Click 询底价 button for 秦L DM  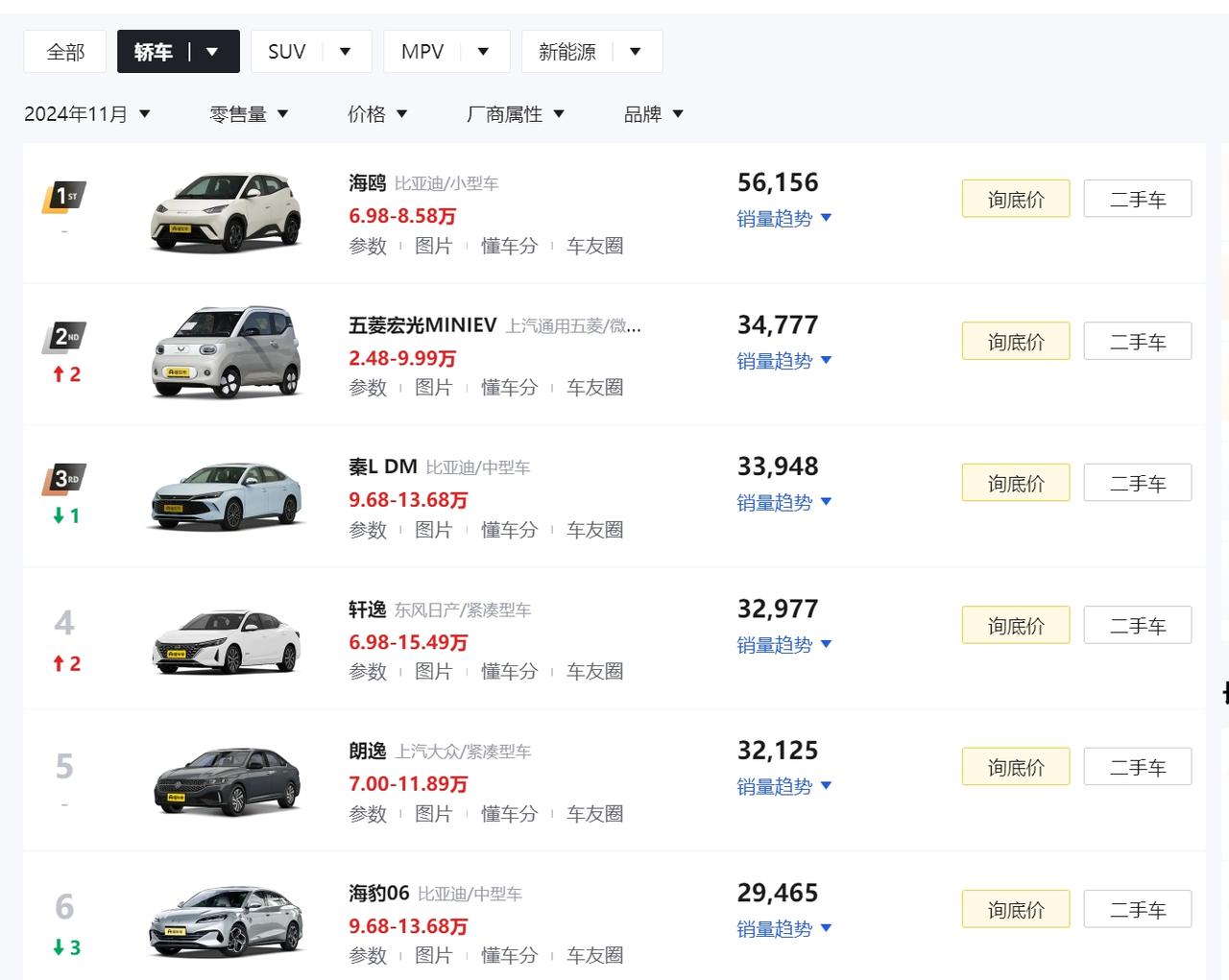[x=1016, y=483]
